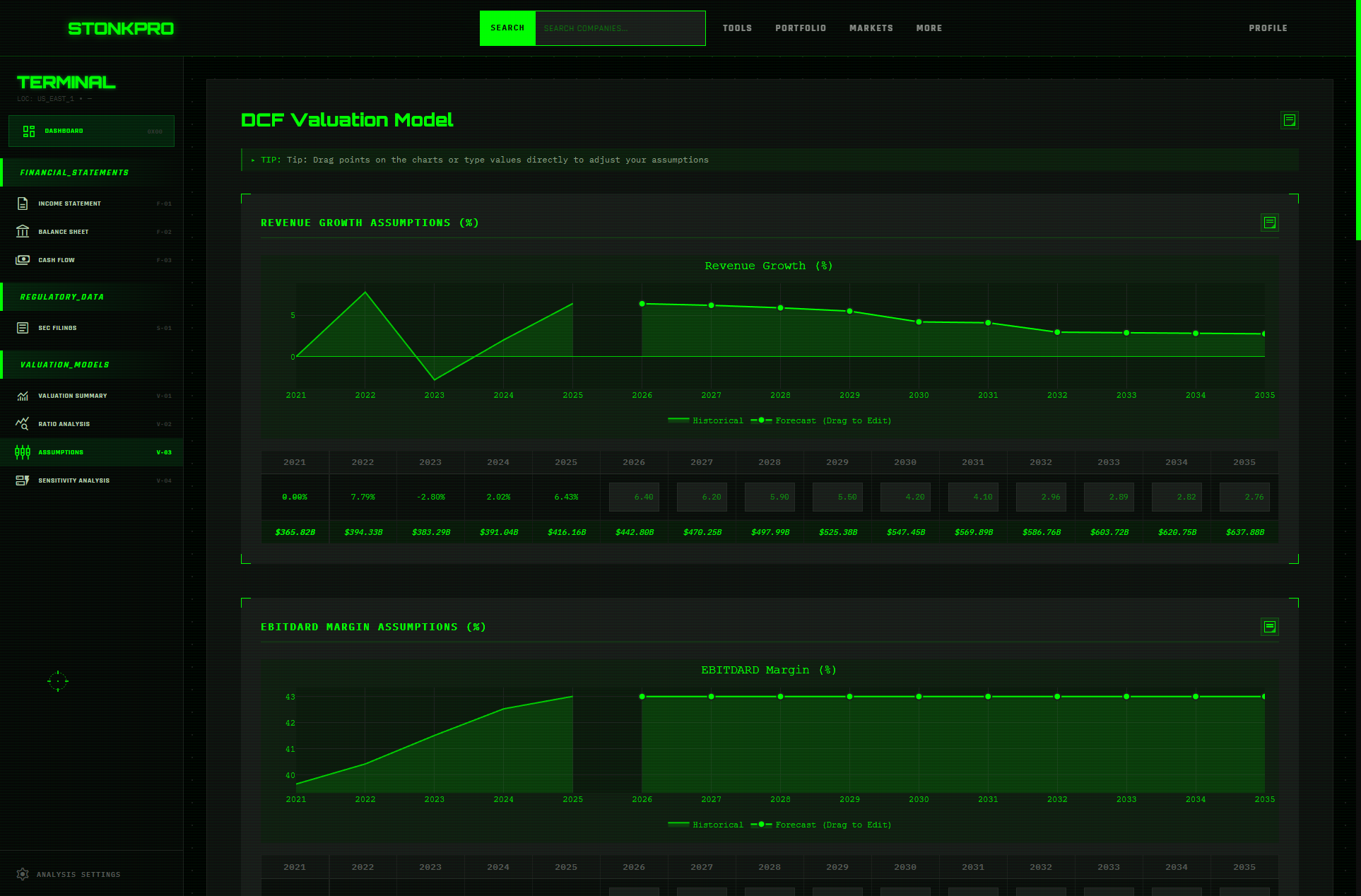Open the More menu
This screenshot has width=1361, height=896.
pos(929,28)
